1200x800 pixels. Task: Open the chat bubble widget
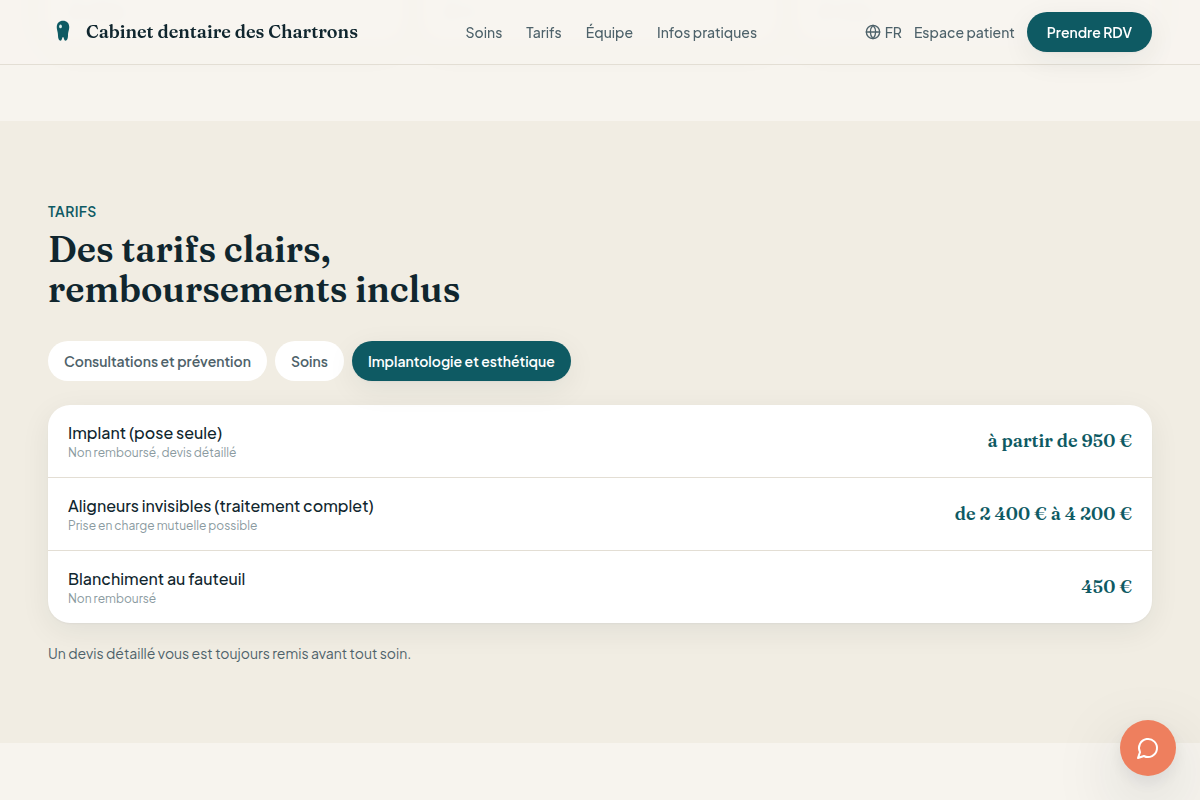click(x=1148, y=748)
